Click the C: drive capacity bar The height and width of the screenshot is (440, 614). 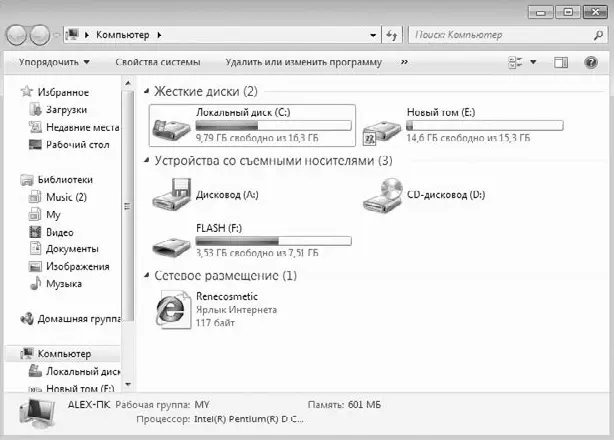pos(273,125)
